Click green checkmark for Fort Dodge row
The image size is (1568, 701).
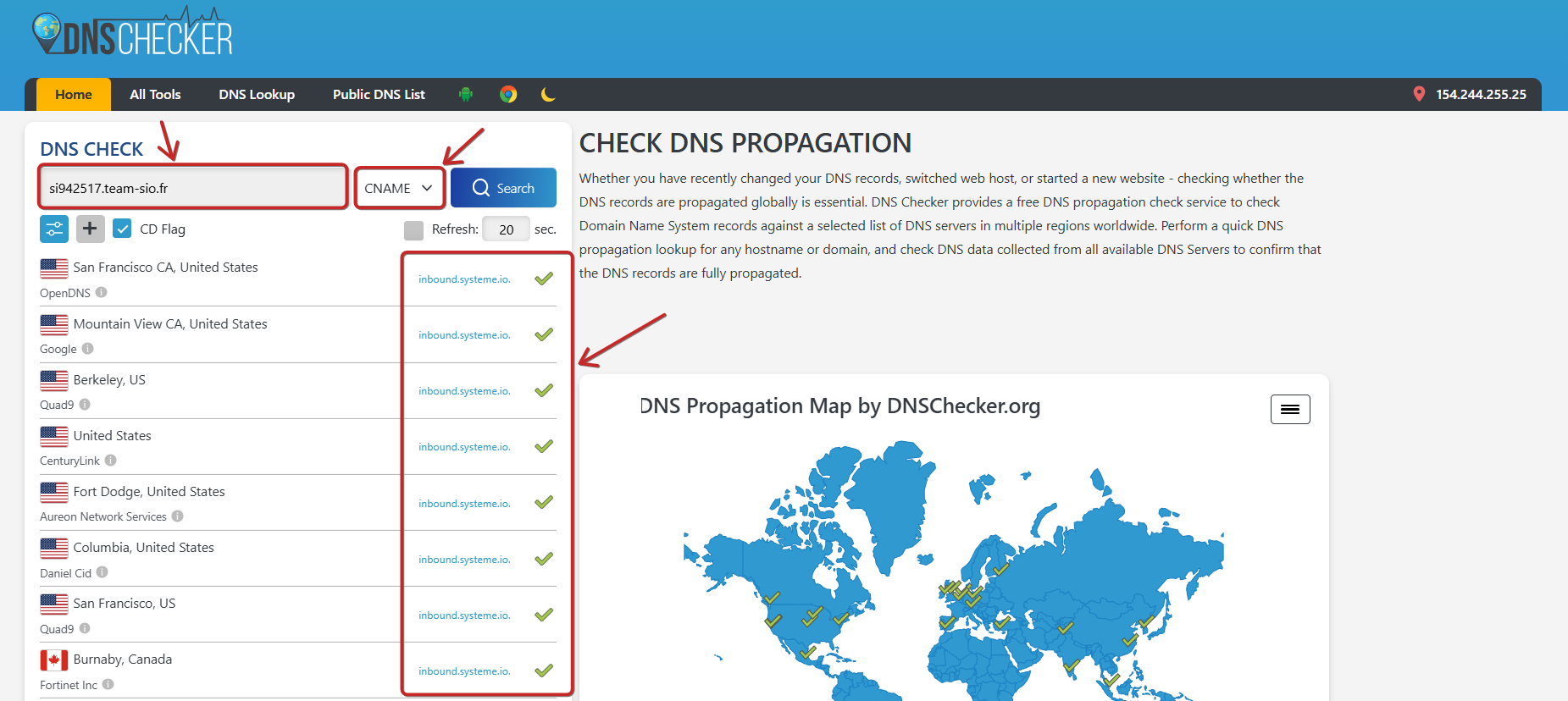click(544, 502)
